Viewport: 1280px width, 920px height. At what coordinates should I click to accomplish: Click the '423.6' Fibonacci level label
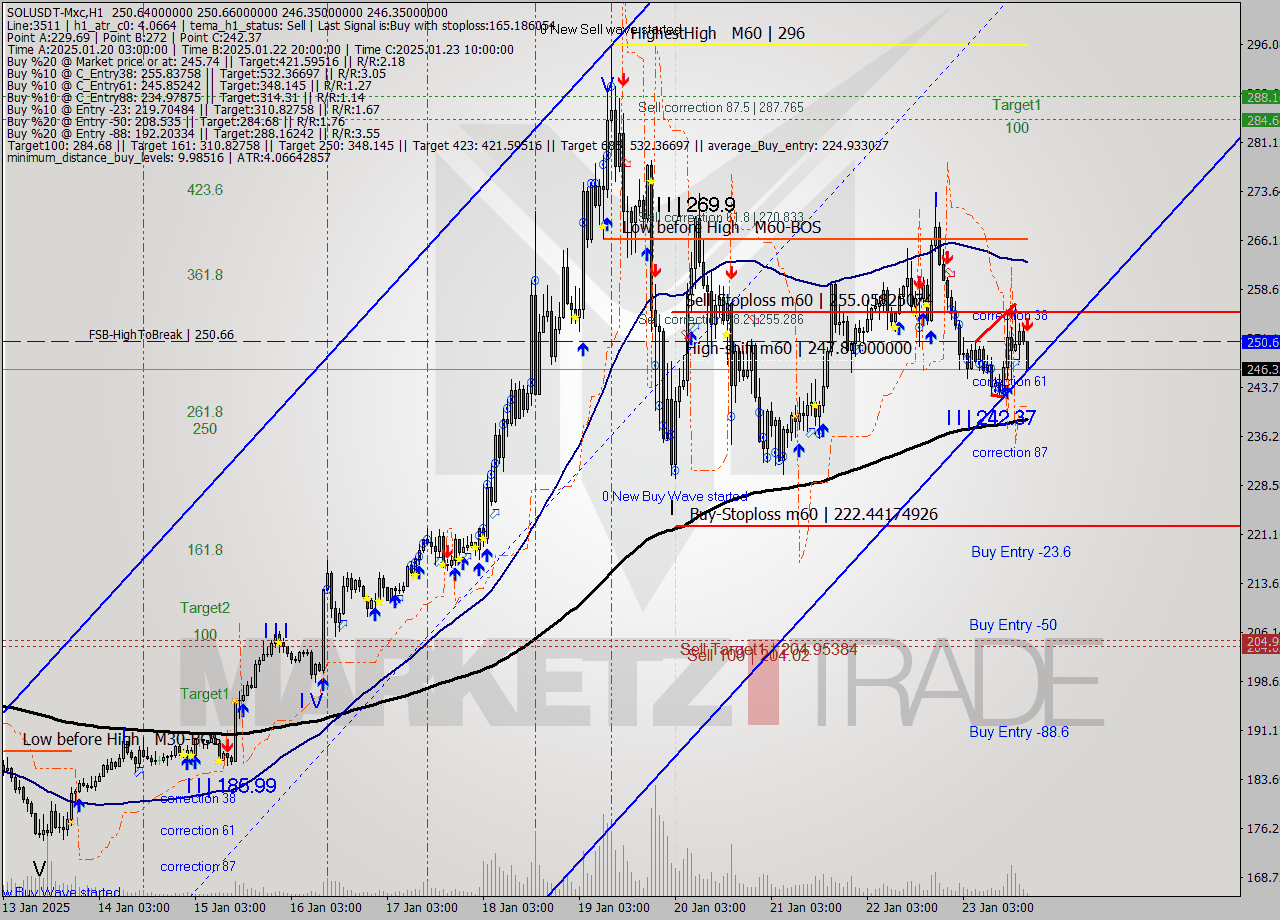tap(205, 189)
